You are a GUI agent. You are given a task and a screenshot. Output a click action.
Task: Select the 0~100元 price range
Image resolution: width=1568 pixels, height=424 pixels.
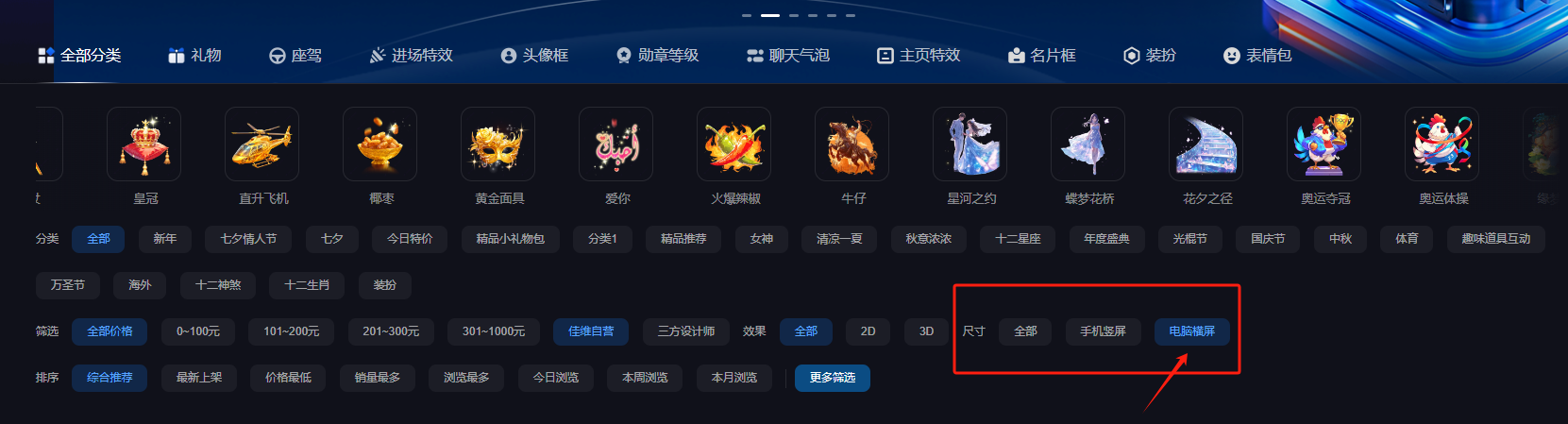(x=198, y=331)
